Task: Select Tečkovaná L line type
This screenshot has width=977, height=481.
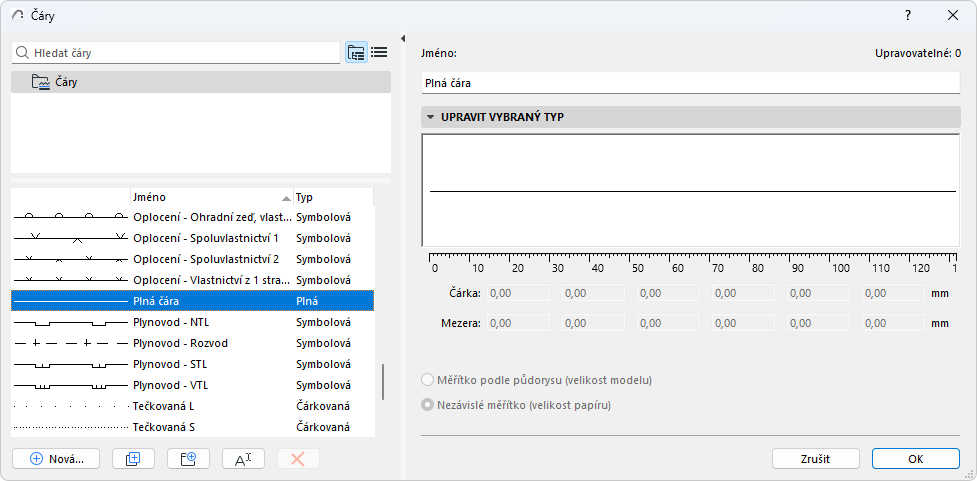Action: pyautogui.click(x=193, y=406)
